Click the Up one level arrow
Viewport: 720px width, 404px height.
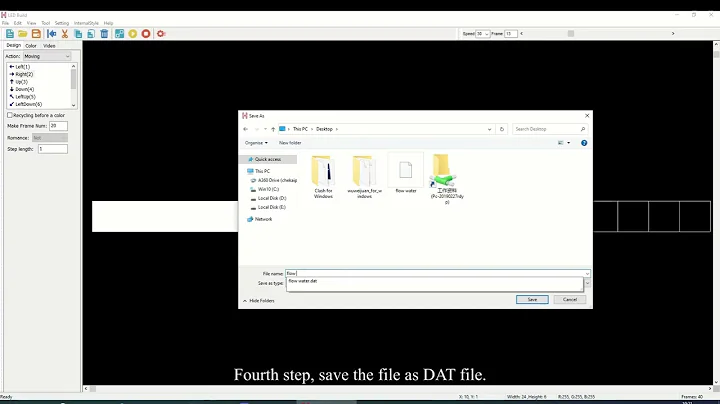click(273, 129)
